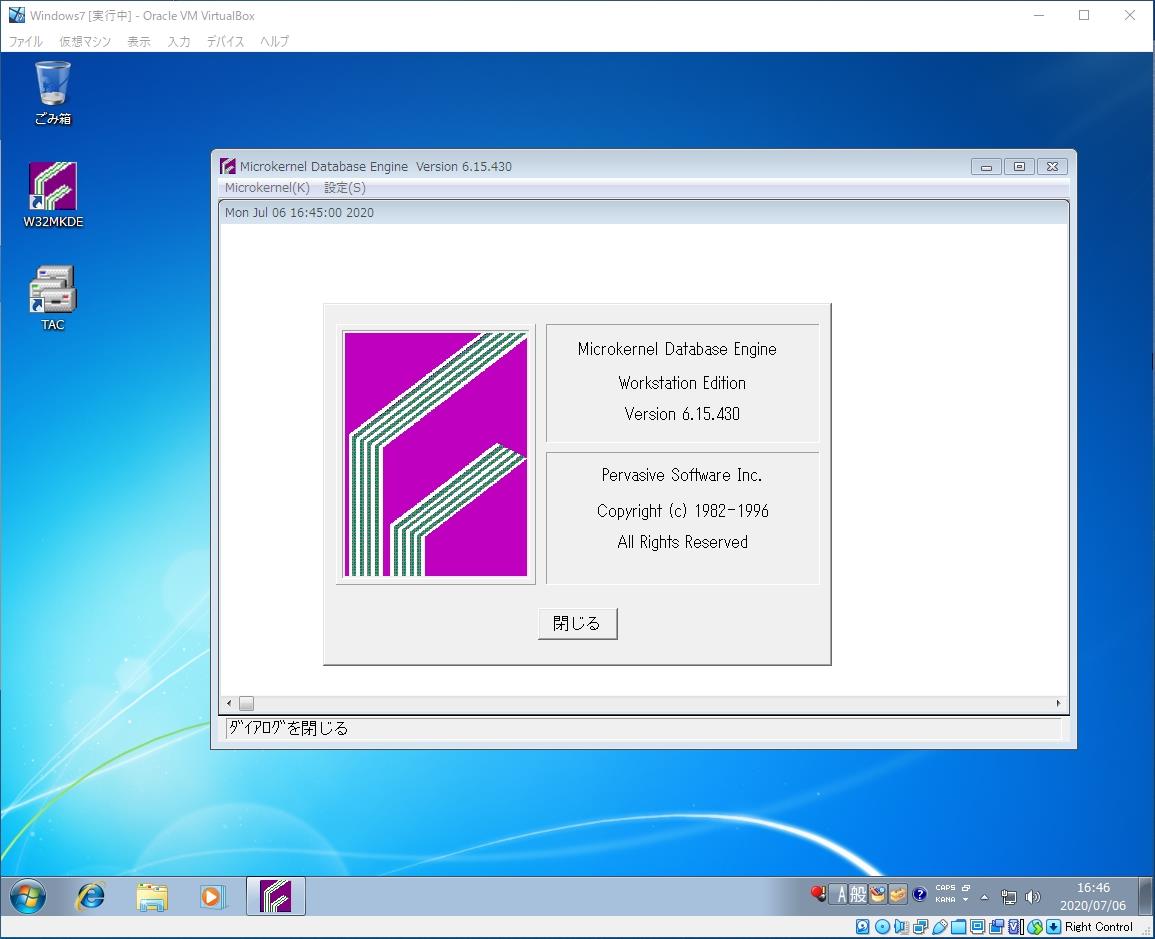
Task: Click the right scroll arrow of horizontal scrollbar
Action: (x=1059, y=703)
